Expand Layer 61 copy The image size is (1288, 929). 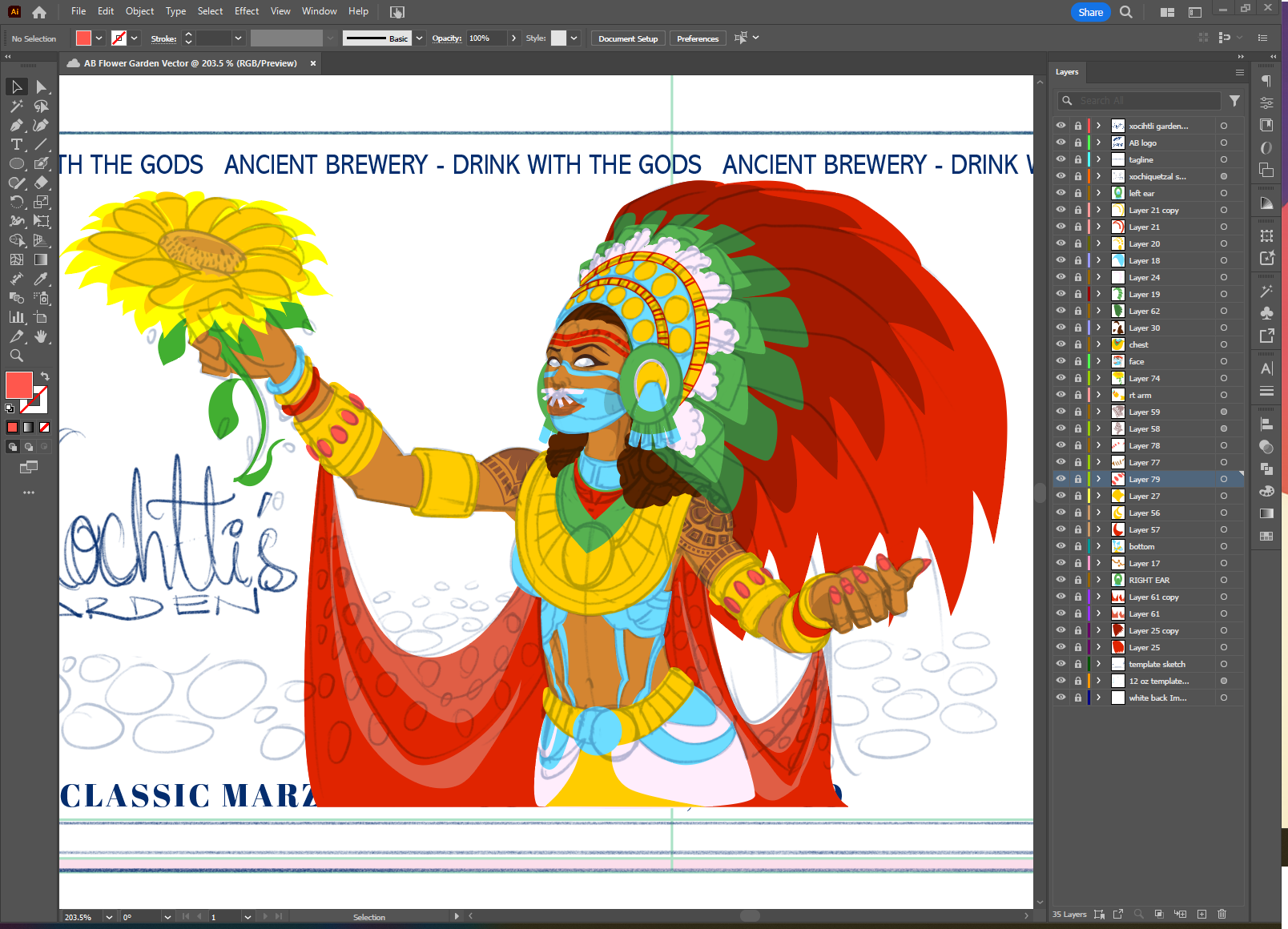coord(1099,597)
